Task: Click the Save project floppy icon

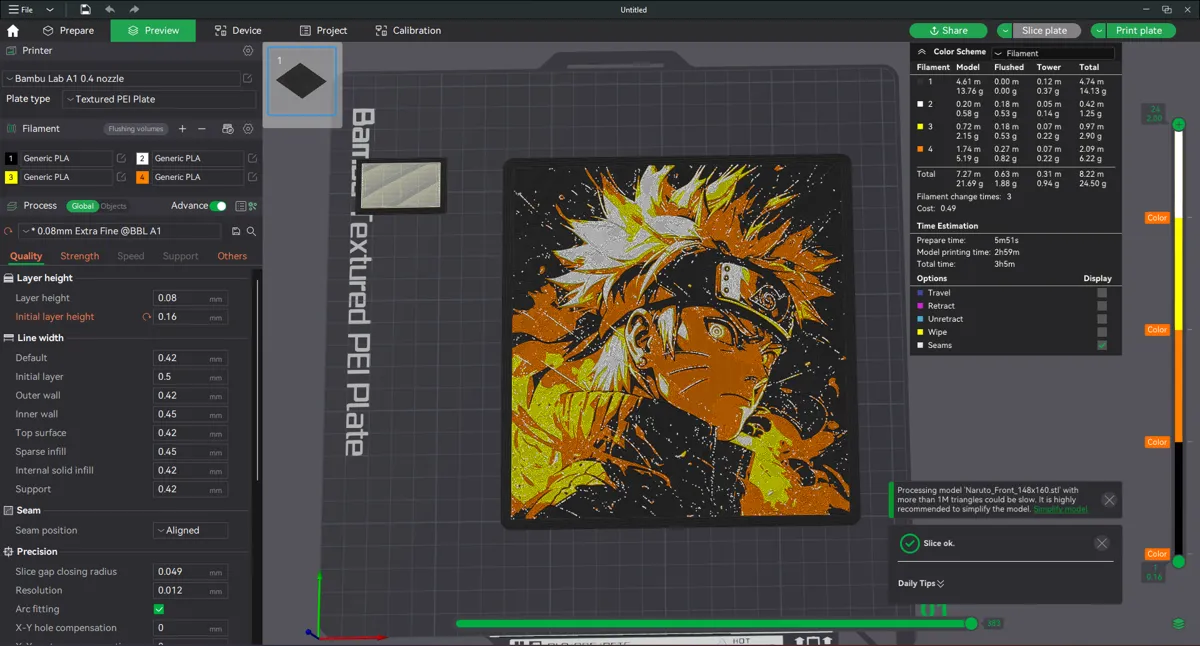Action: point(86,9)
